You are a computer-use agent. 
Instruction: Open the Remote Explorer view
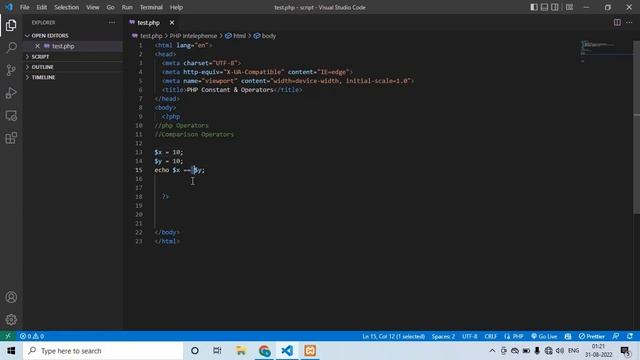point(11,116)
